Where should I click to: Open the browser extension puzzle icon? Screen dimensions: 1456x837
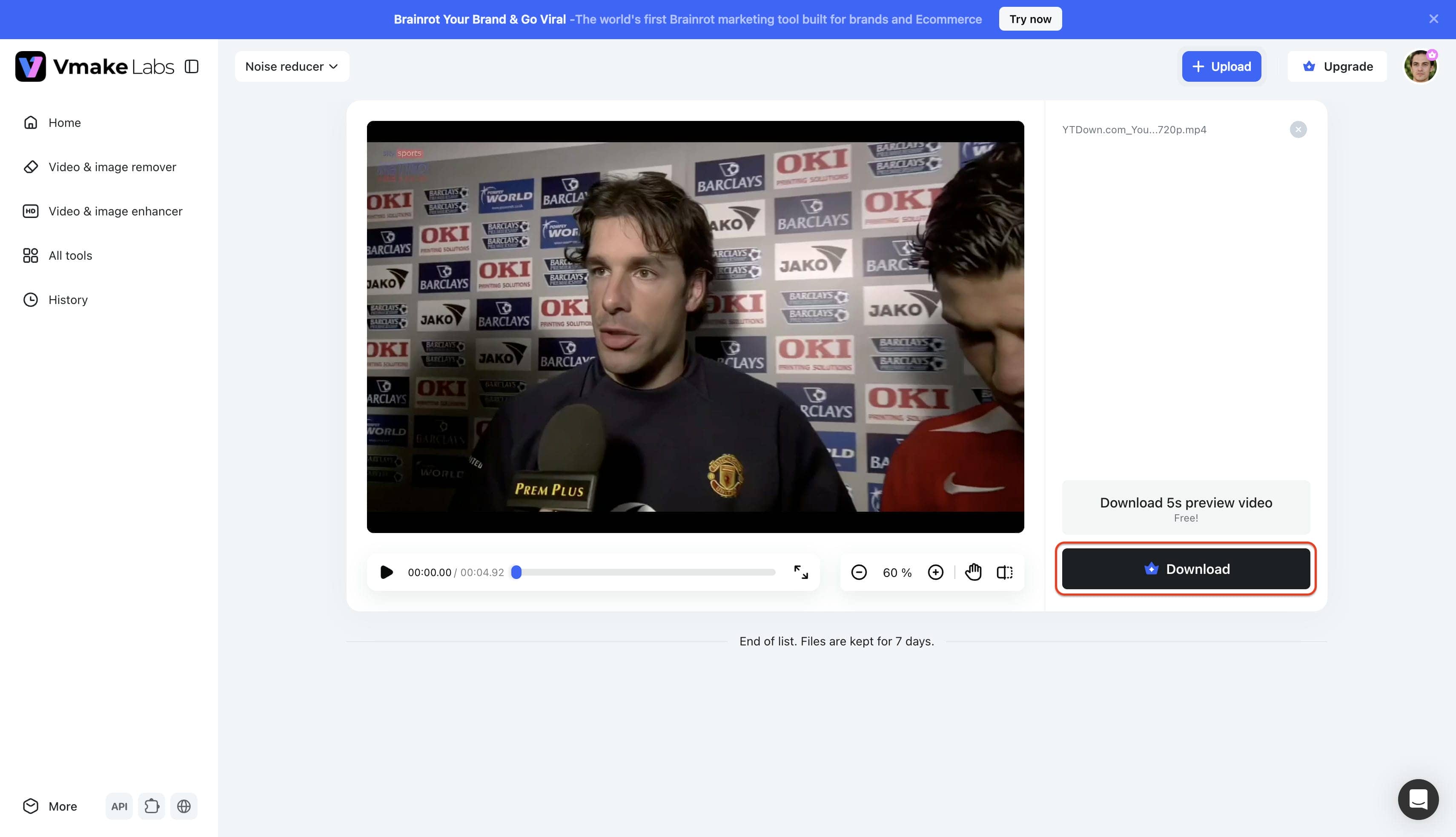152,806
